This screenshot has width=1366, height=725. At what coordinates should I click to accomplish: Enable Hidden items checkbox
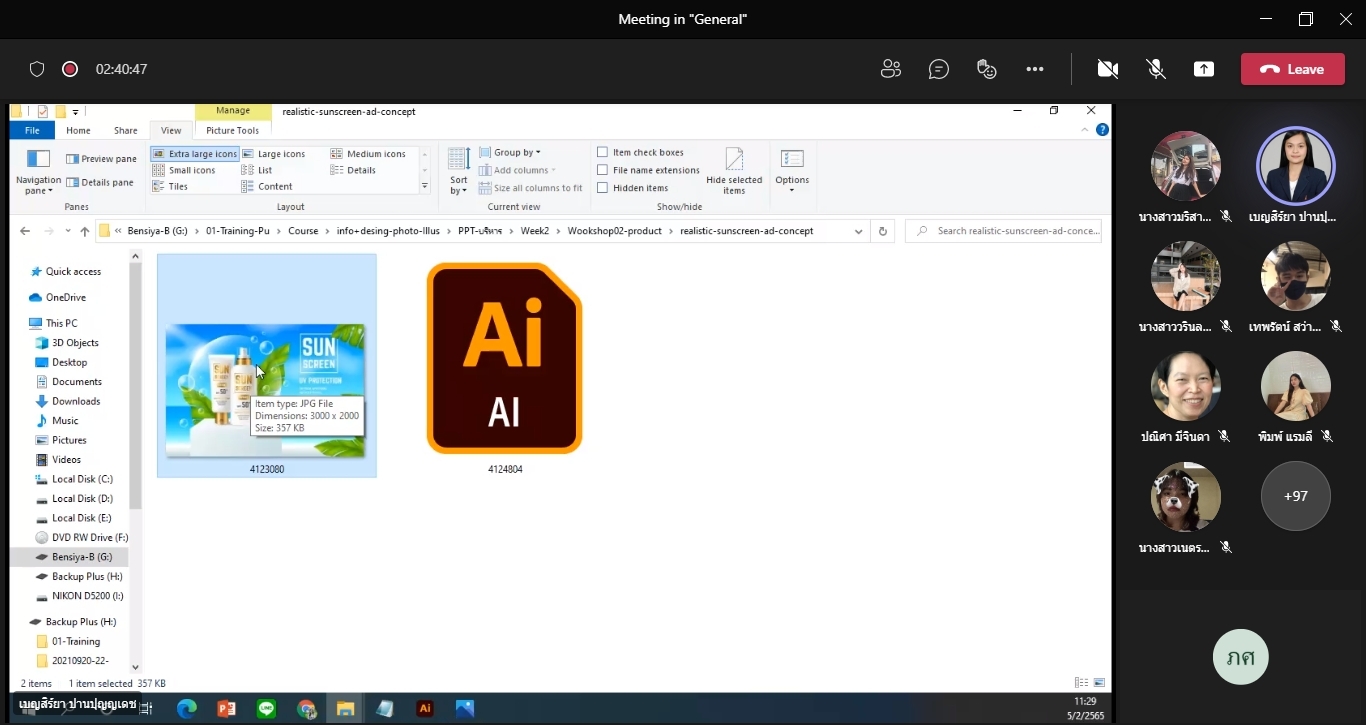pyautogui.click(x=602, y=188)
